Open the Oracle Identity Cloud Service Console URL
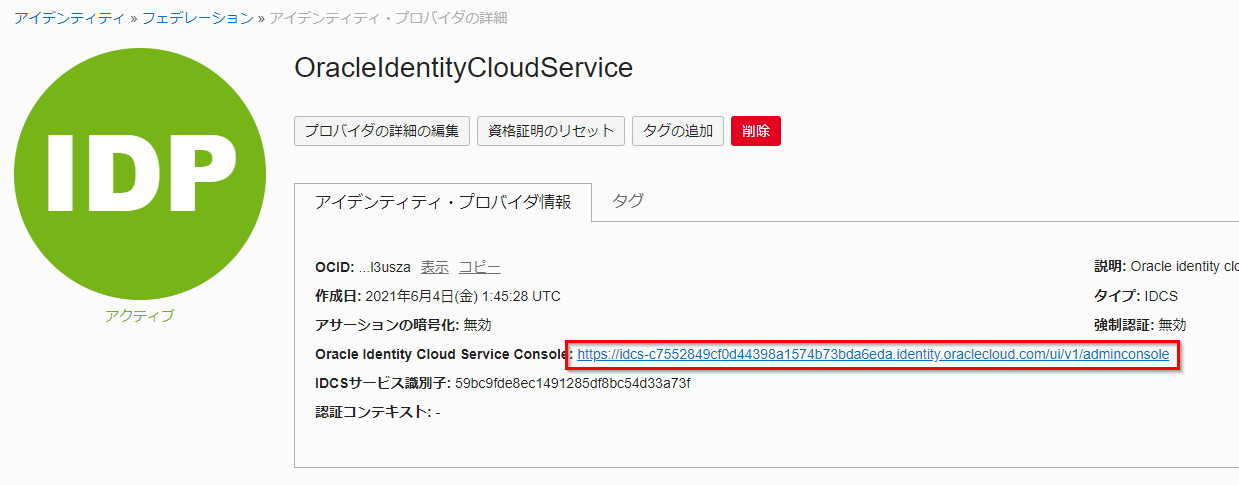1239x485 pixels. pos(873,354)
